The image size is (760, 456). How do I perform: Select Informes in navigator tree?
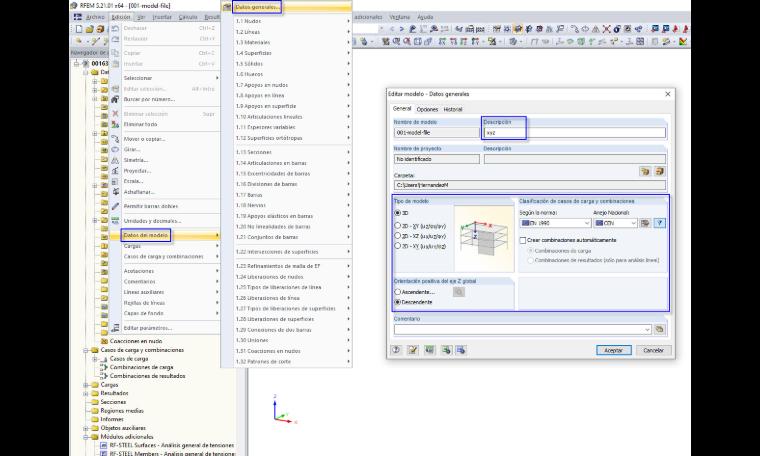pos(111,420)
